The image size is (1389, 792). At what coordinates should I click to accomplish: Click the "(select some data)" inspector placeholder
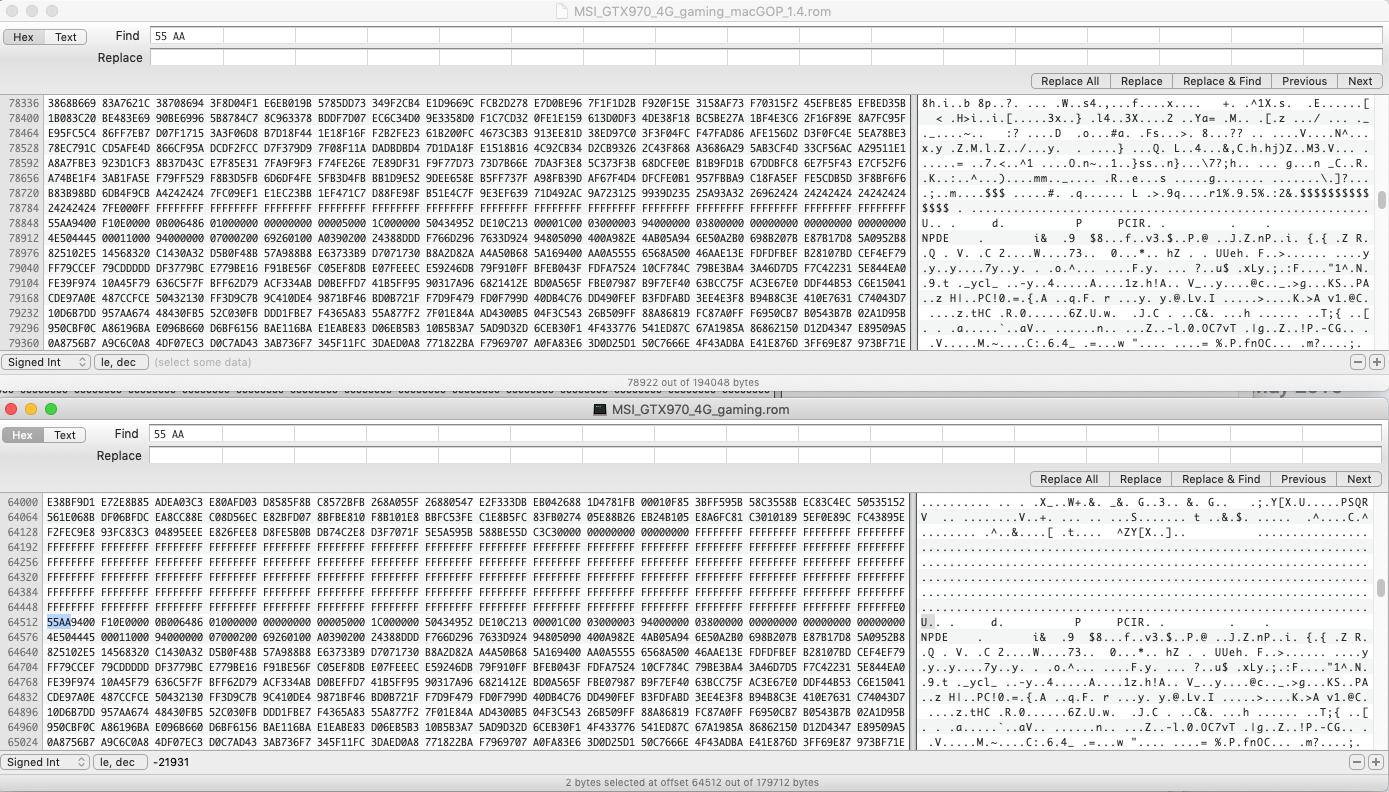tap(203, 362)
